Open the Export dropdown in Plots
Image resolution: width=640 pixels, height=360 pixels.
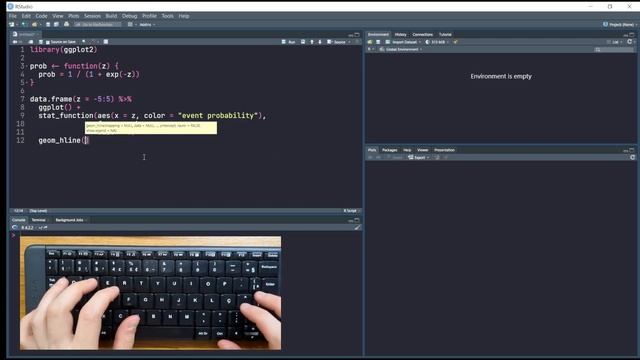click(418, 157)
